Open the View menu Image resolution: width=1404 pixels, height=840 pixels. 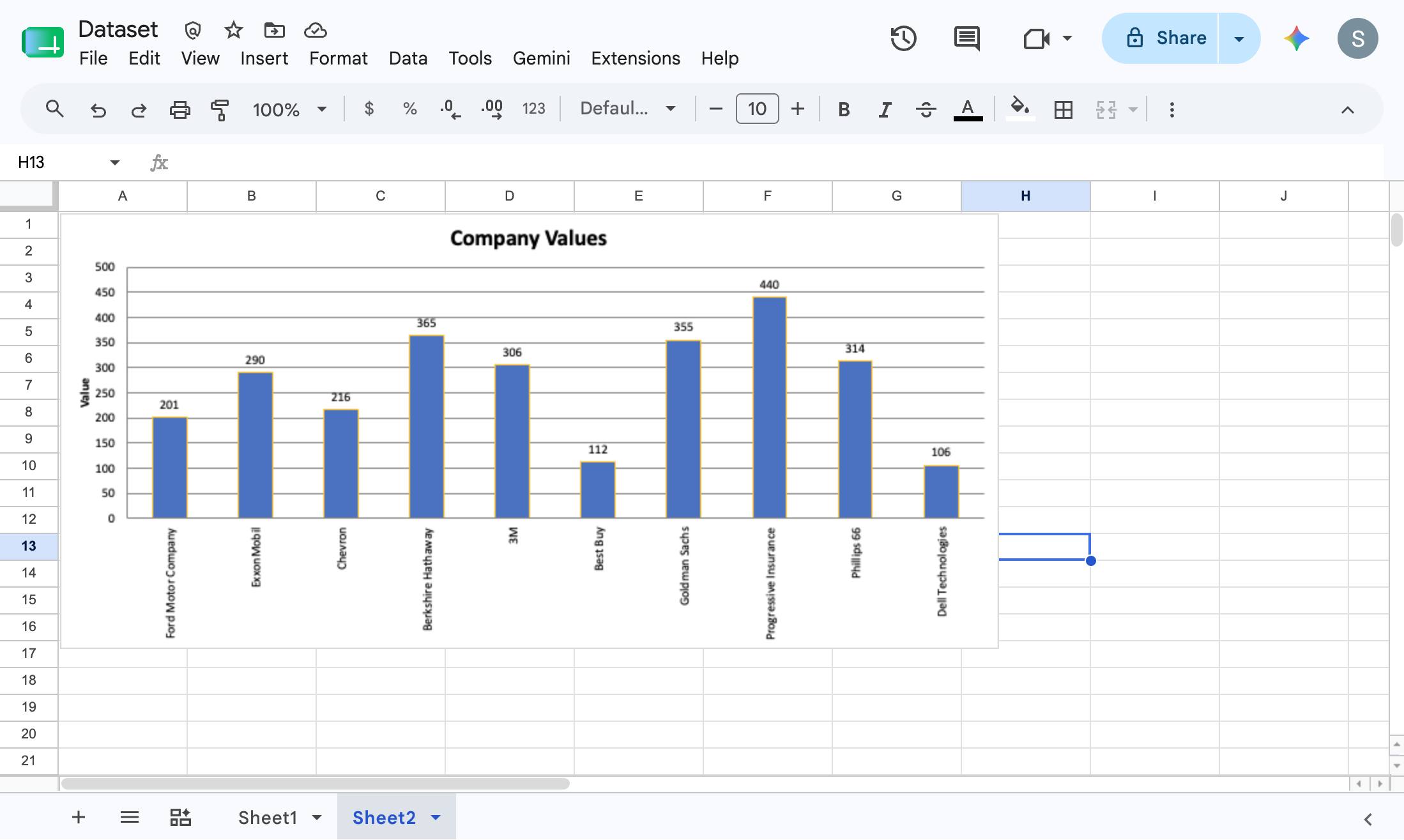200,58
